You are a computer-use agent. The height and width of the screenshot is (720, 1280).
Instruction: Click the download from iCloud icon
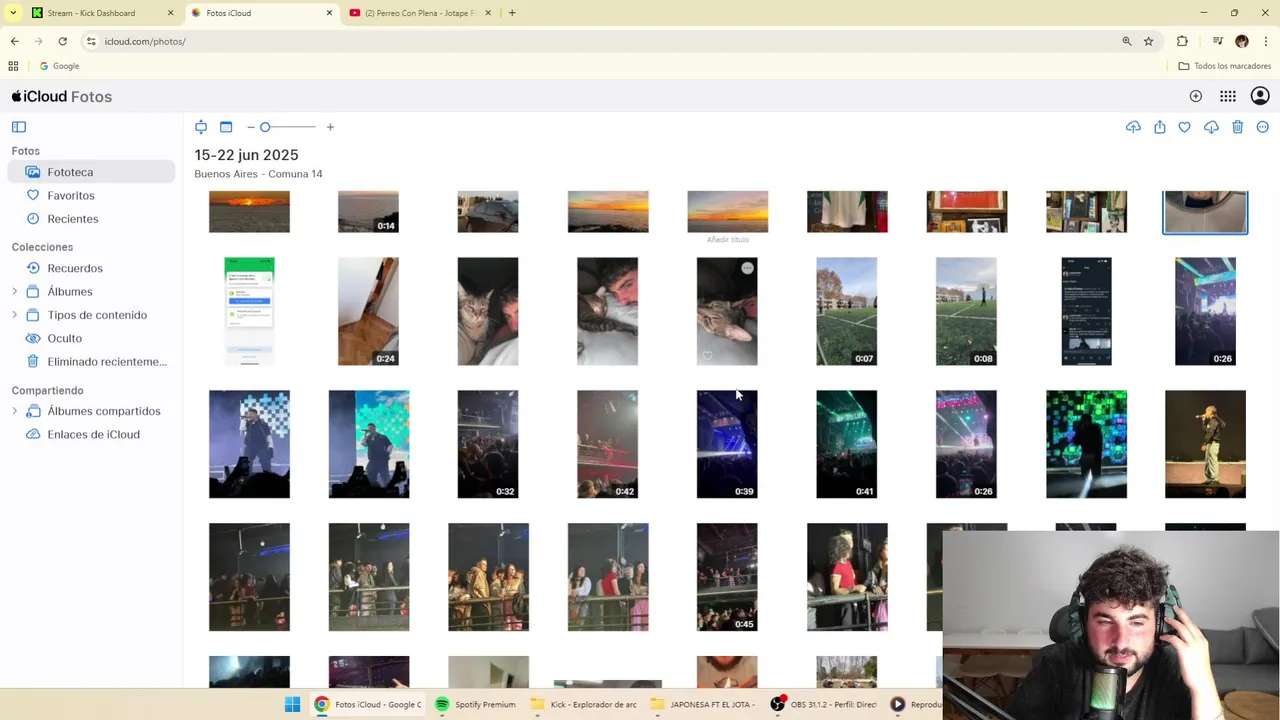[x=1211, y=127]
